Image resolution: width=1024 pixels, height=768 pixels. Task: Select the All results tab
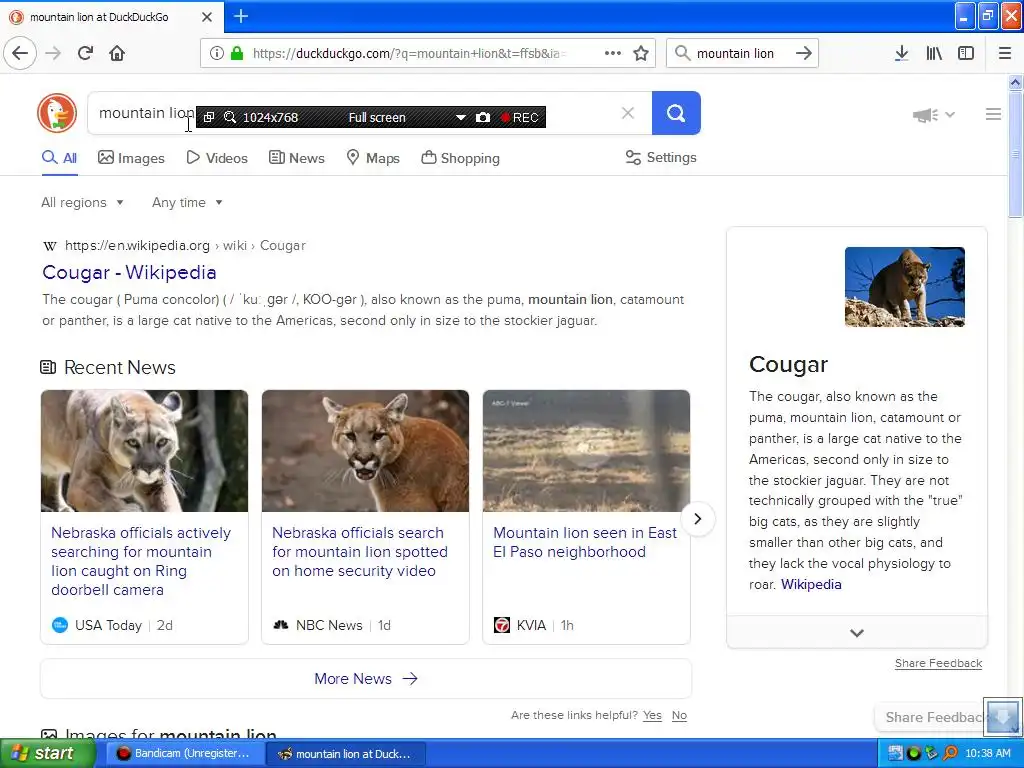click(59, 158)
